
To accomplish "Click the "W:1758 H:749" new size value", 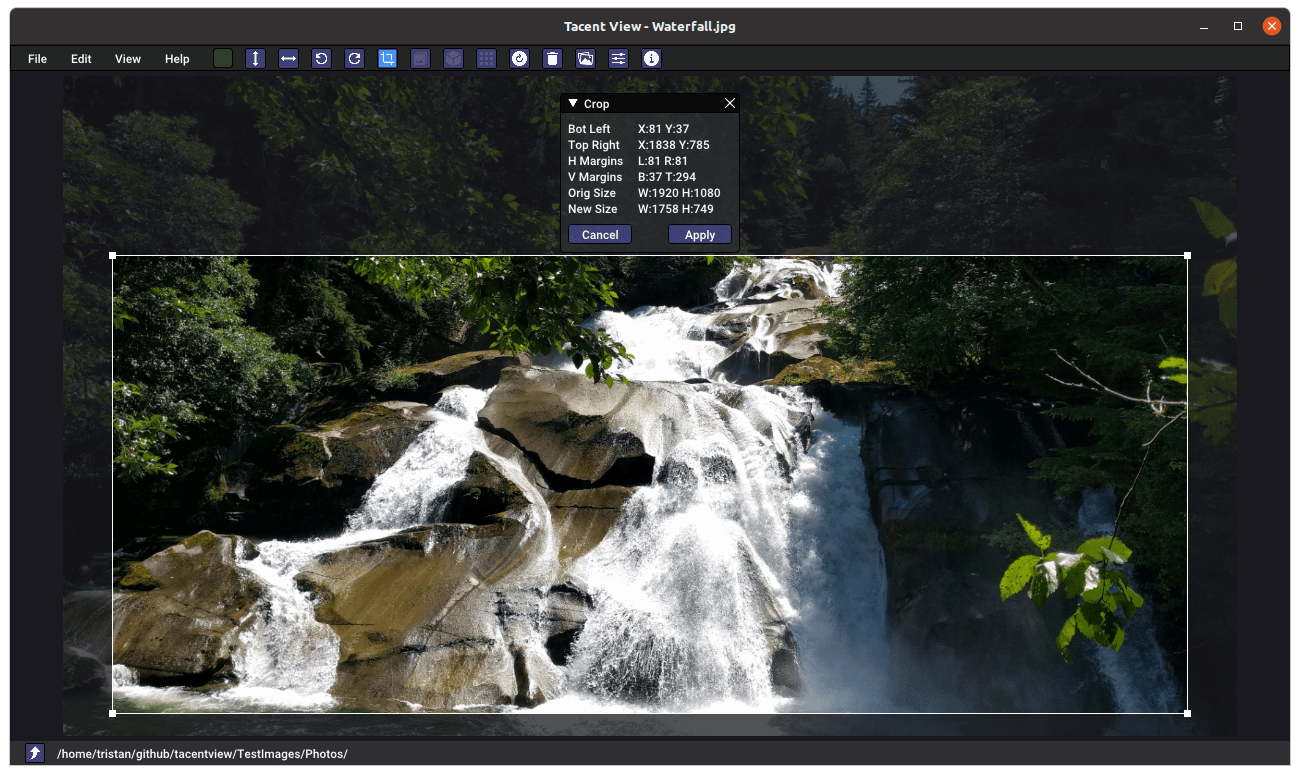I will pos(675,209).
